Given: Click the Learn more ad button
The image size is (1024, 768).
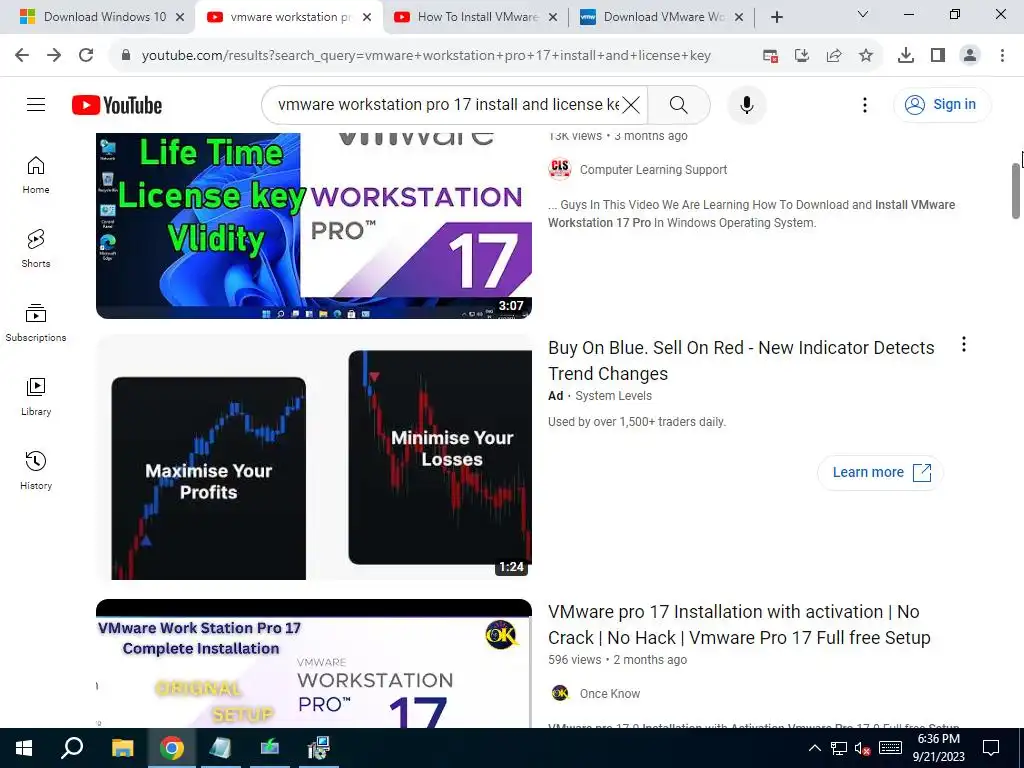Looking at the screenshot, I should tap(880, 472).
